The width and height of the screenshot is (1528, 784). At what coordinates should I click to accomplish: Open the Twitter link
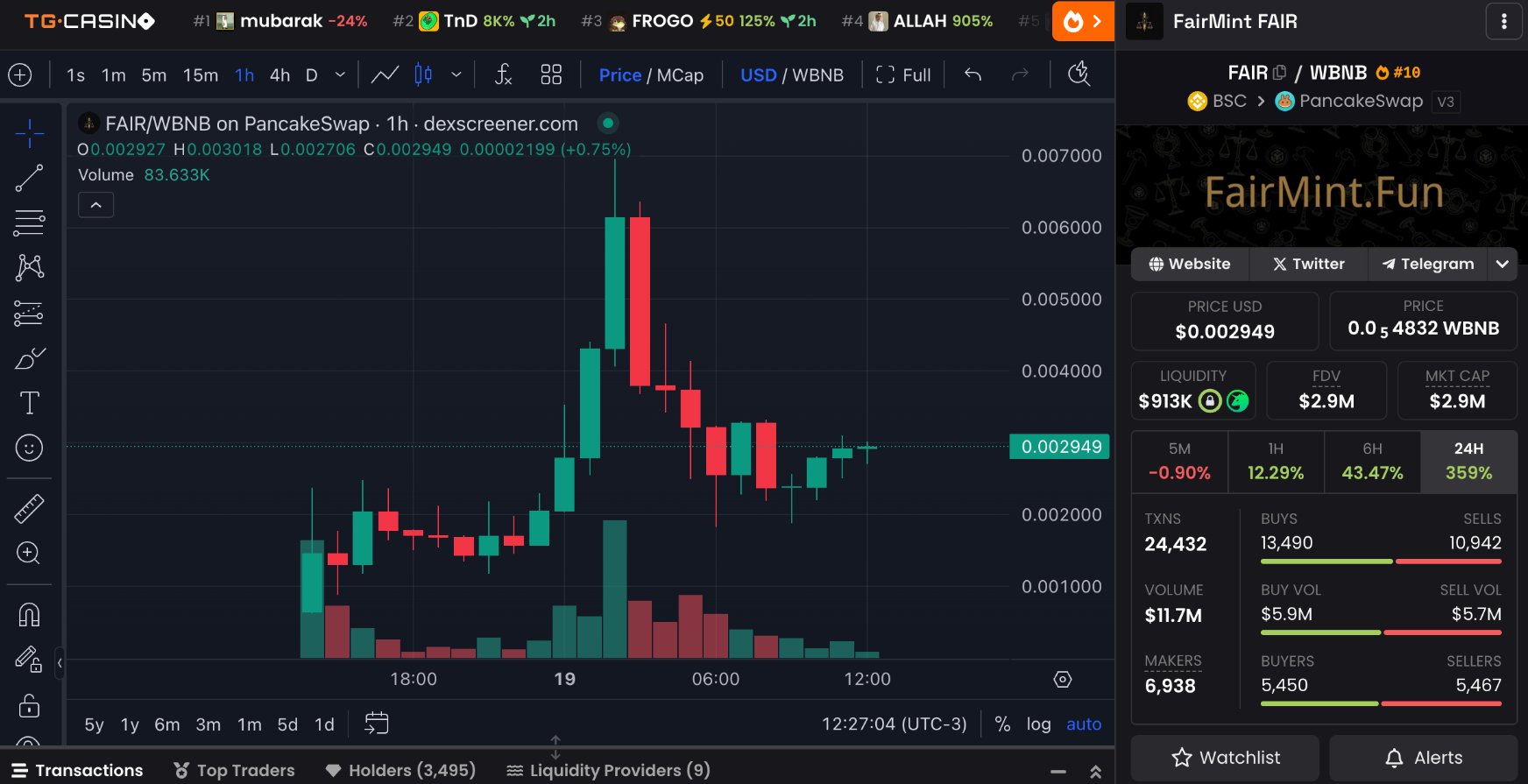click(x=1308, y=264)
